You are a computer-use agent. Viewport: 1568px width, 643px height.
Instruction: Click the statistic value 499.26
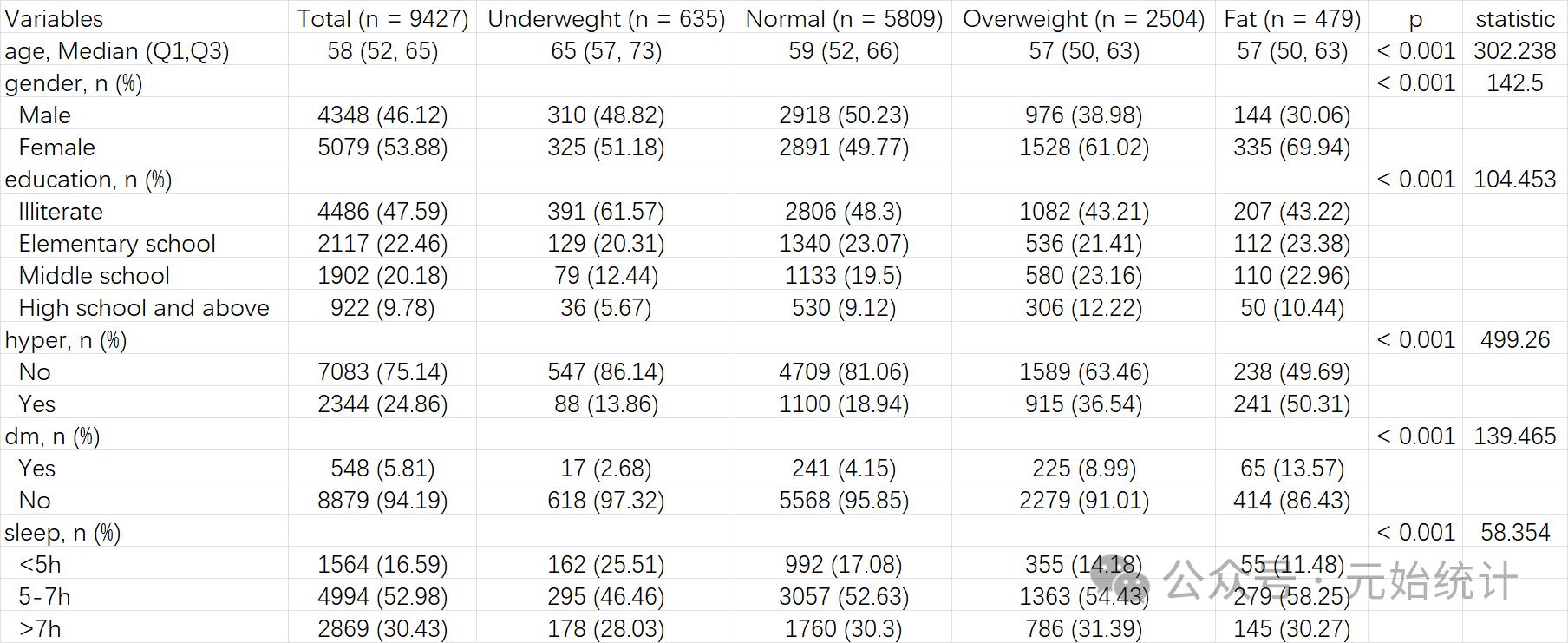click(x=1515, y=340)
